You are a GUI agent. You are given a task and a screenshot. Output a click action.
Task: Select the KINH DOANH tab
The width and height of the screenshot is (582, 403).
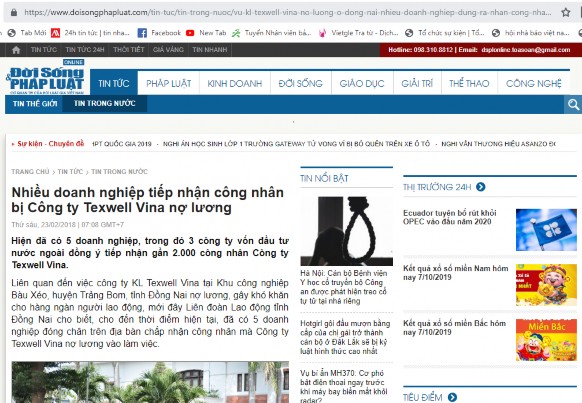[x=235, y=83]
